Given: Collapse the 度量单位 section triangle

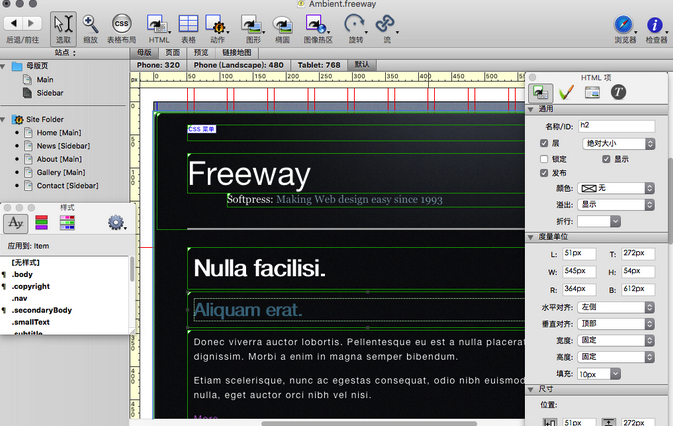Looking at the screenshot, I should point(531,237).
